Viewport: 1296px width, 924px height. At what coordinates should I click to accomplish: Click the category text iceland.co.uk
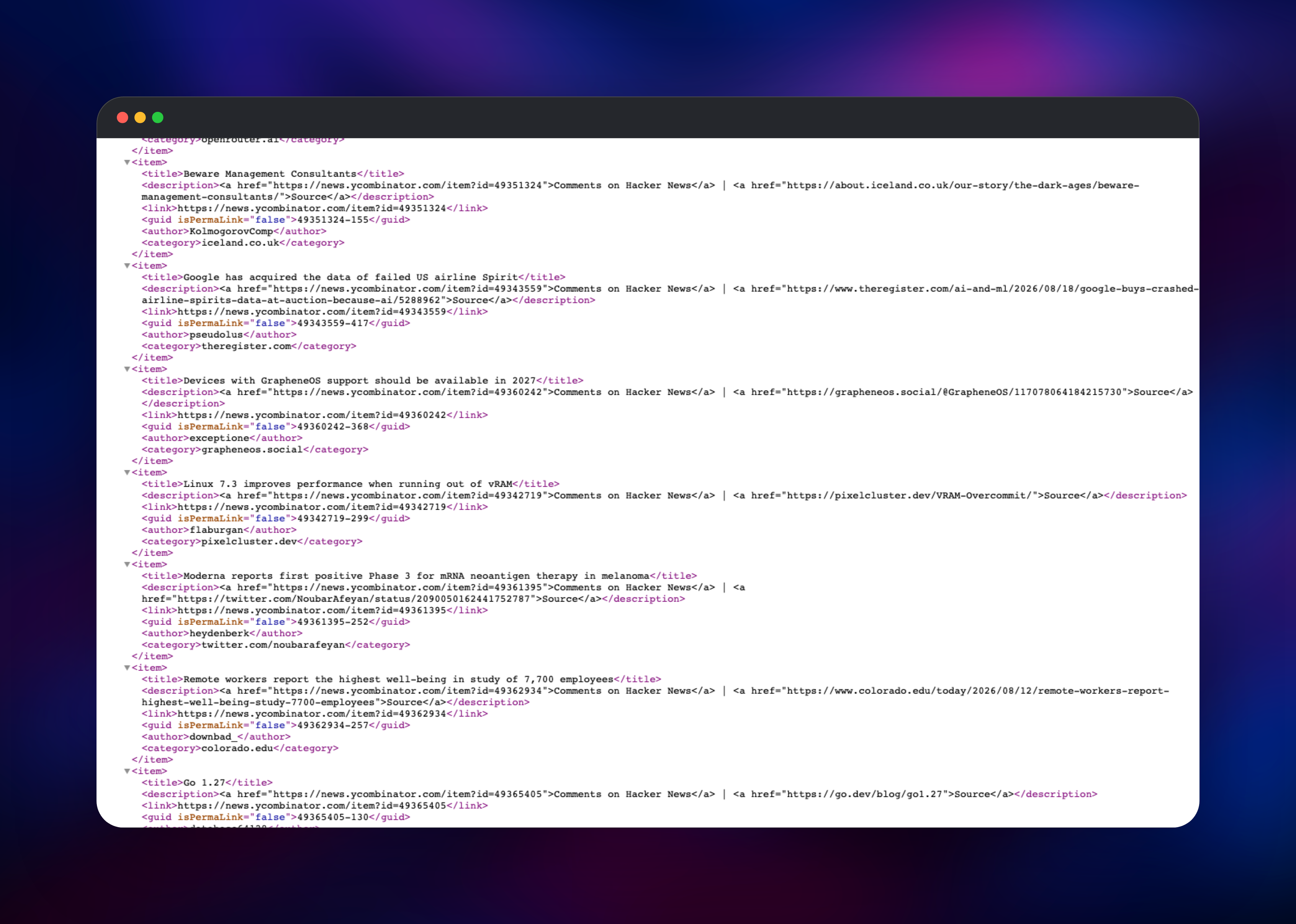(241, 243)
